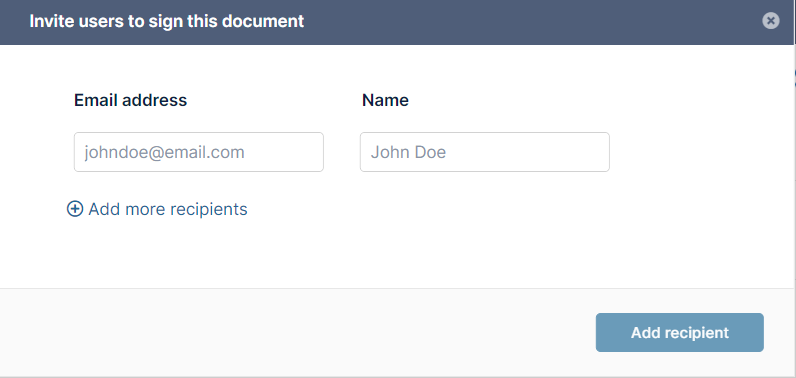
Task: Select the johndoe@email.com placeholder field
Action: pyautogui.click(x=198, y=152)
